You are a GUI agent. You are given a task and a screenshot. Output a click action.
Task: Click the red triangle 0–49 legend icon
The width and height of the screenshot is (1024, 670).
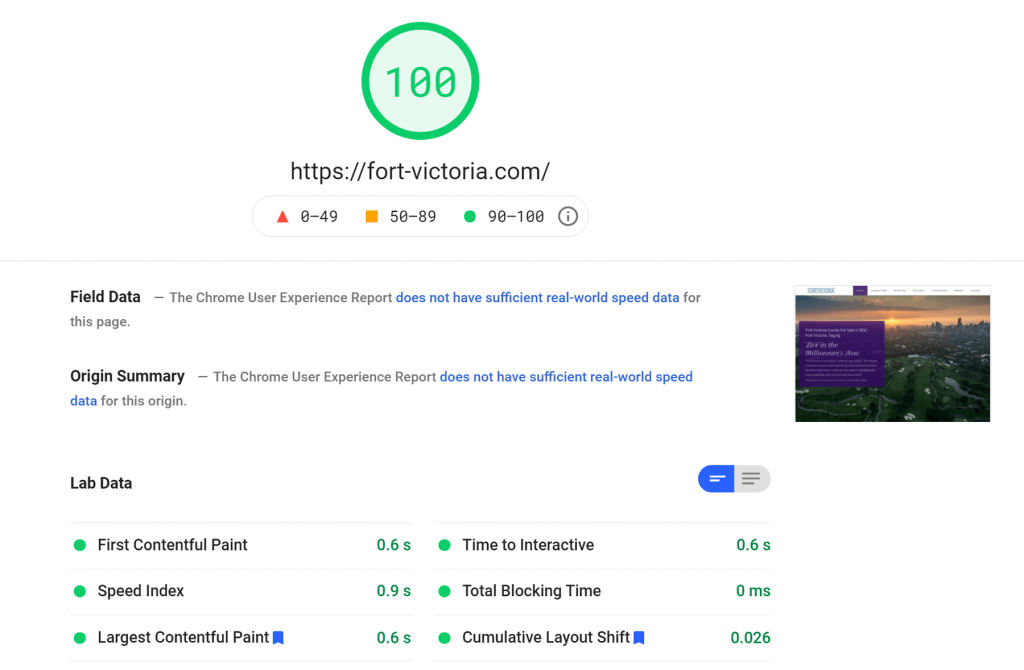click(x=282, y=216)
